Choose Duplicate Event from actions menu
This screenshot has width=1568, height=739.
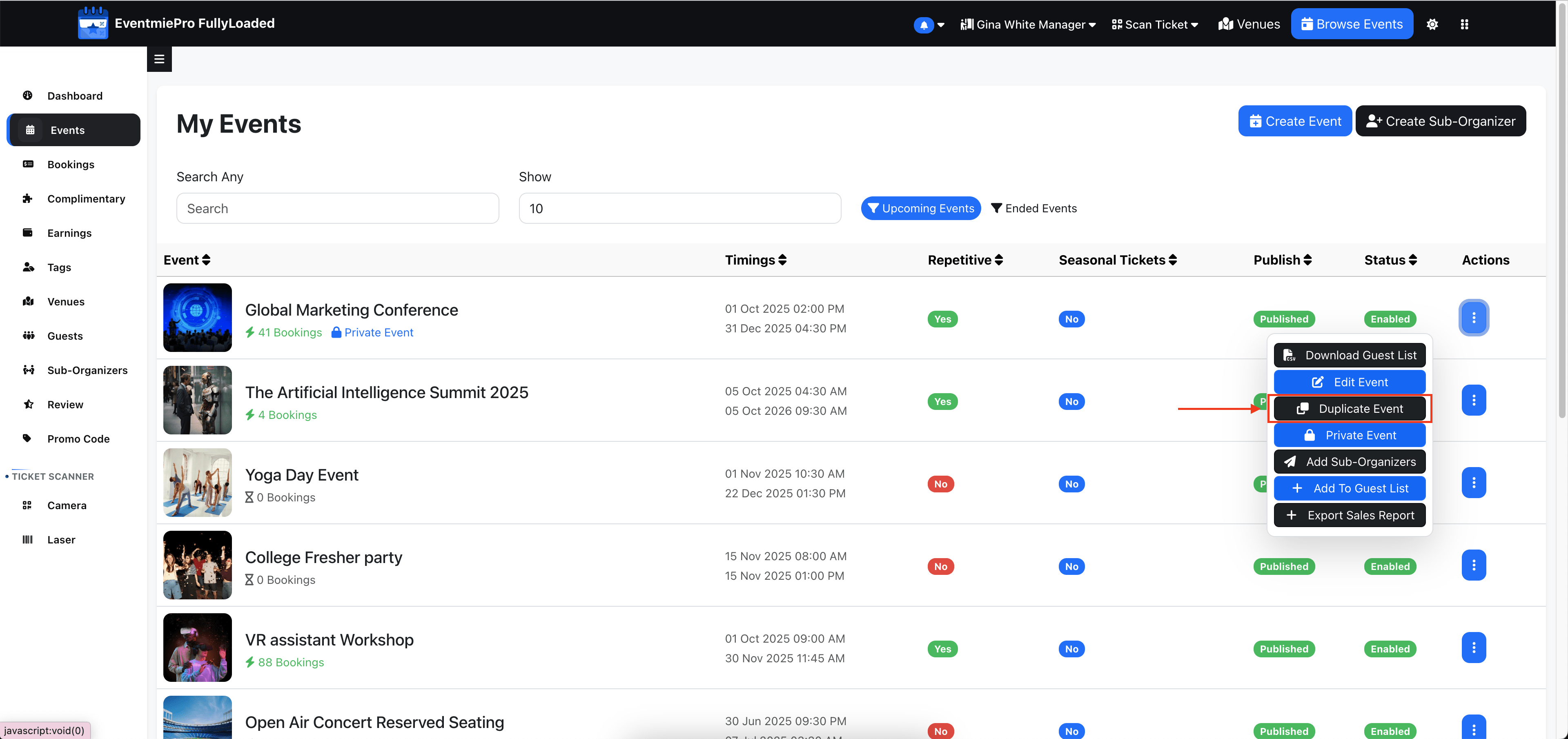(x=1350, y=409)
